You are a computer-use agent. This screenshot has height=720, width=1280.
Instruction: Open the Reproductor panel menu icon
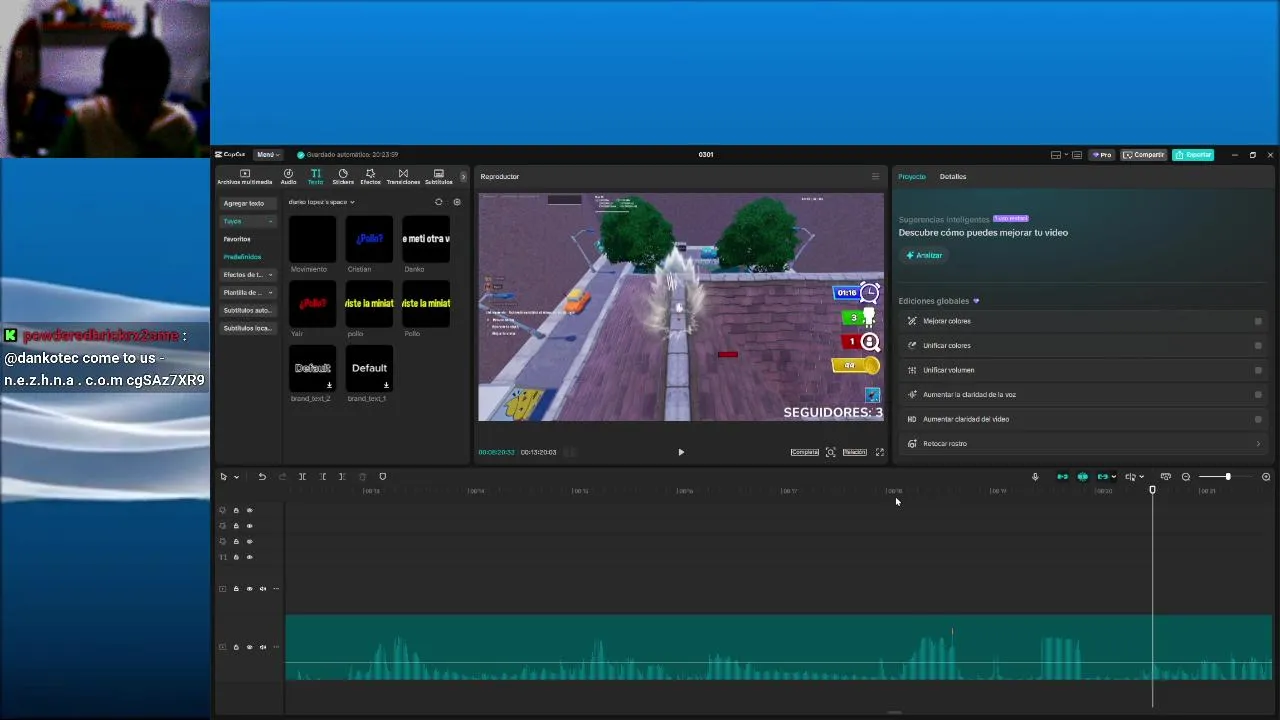875,177
